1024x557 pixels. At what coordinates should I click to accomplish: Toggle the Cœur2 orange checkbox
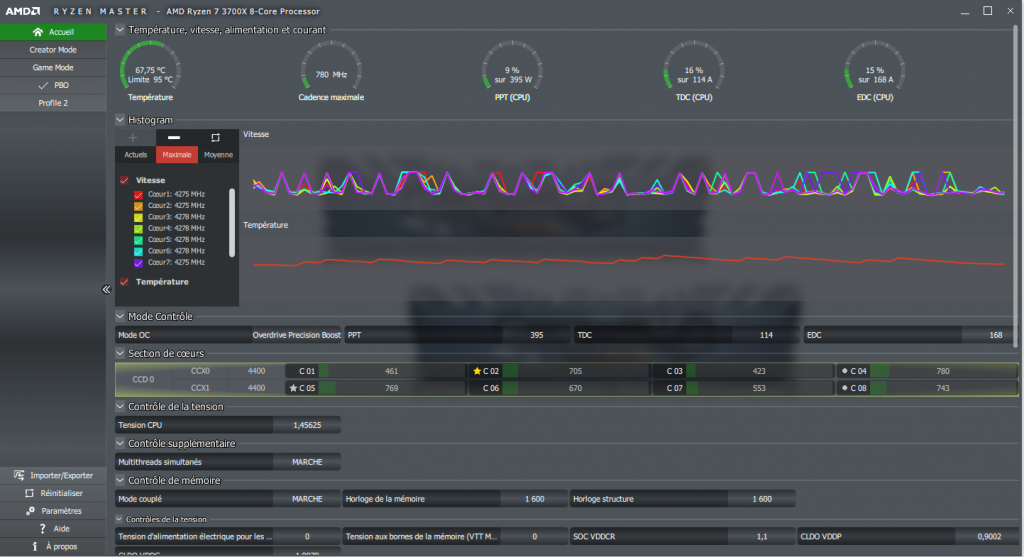pos(138,206)
